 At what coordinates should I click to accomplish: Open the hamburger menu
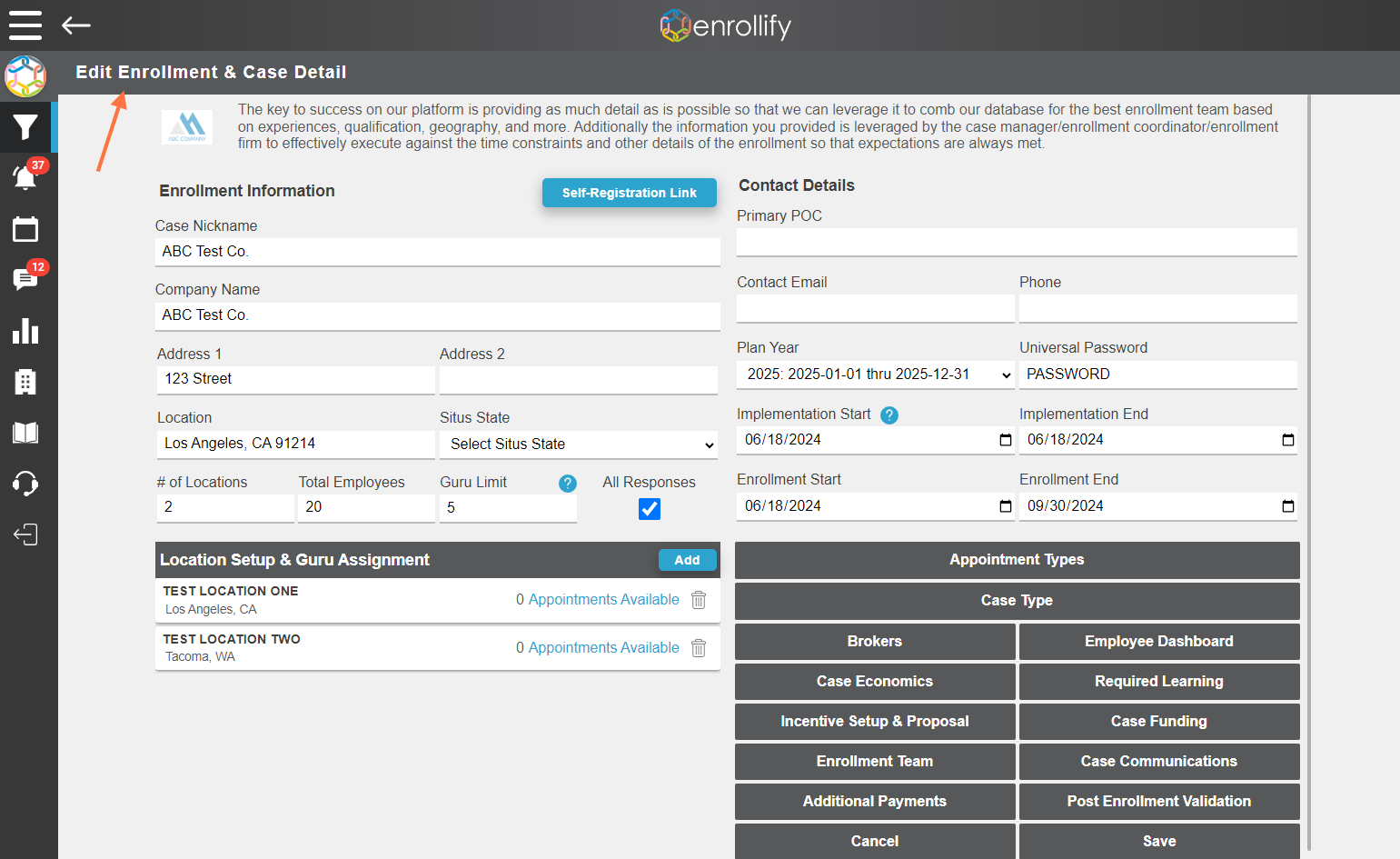click(25, 25)
